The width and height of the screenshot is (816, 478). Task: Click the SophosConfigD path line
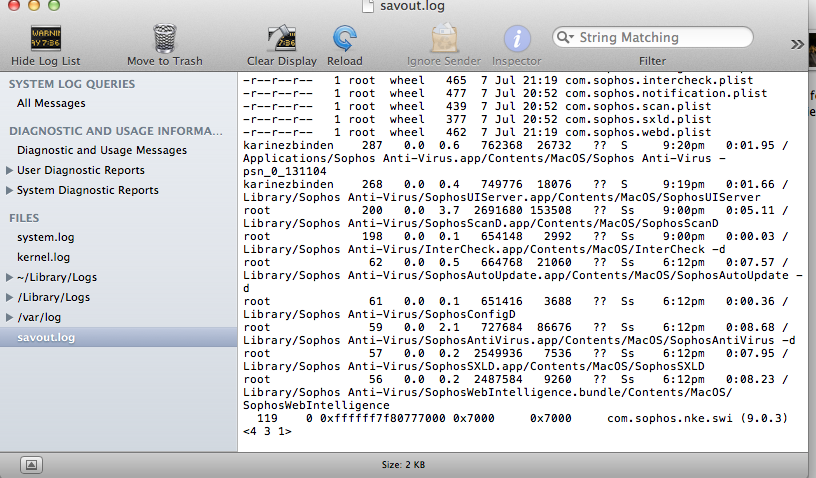click(379, 314)
